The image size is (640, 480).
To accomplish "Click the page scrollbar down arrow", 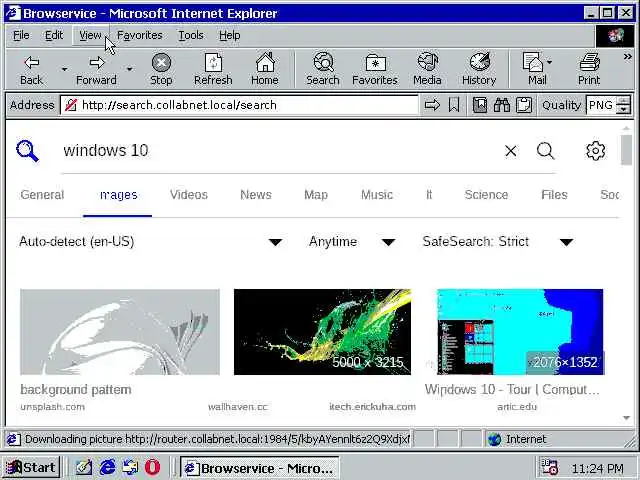I will click(x=627, y=418).
